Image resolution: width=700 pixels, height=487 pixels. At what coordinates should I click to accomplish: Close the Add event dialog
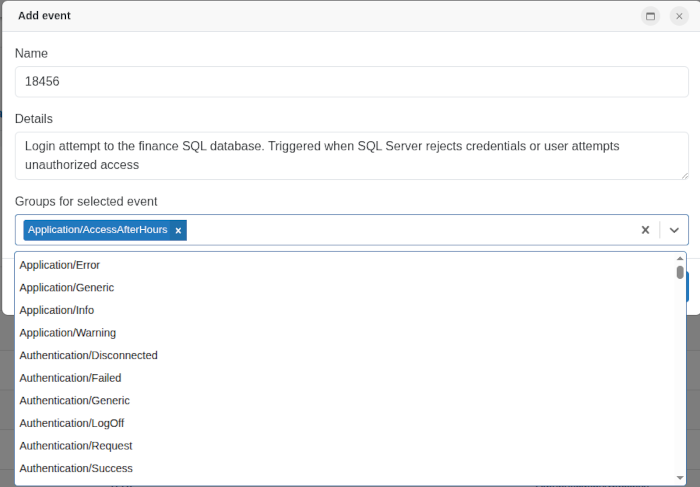point(679,16)
